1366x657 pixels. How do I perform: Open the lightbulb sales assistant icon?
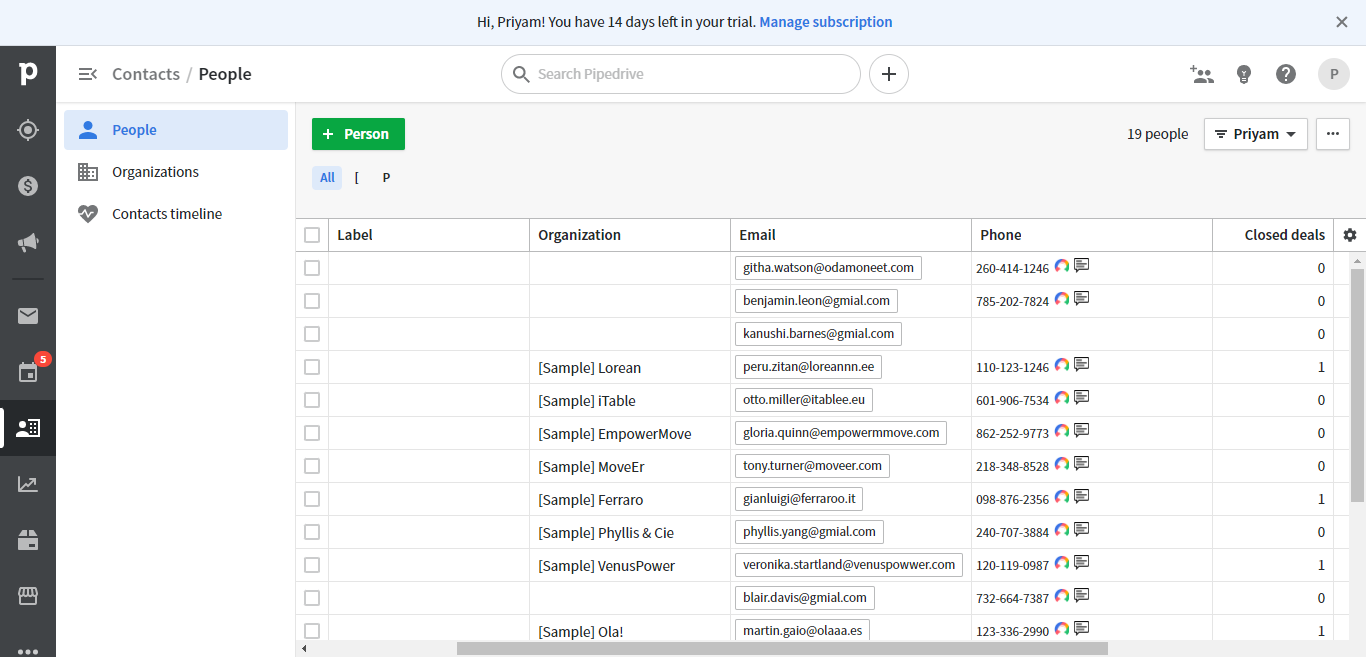(1244, 74)
